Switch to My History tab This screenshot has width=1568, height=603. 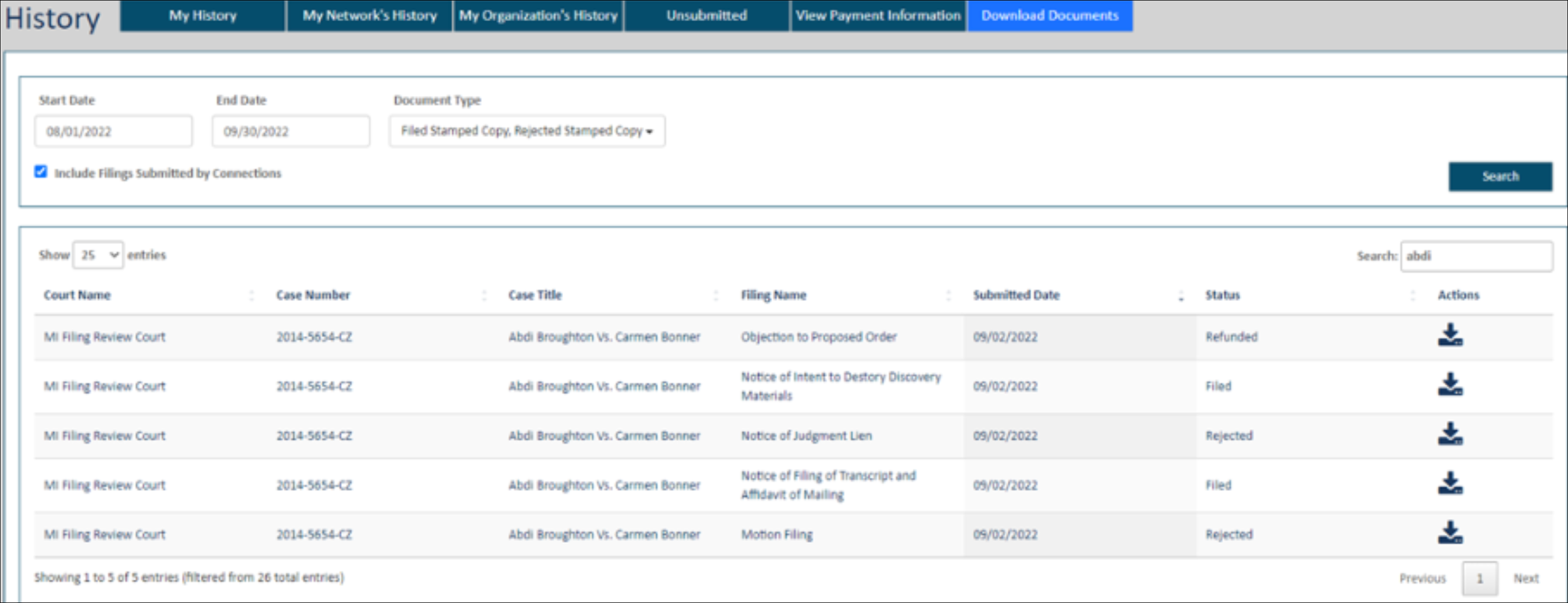[202, 16]
